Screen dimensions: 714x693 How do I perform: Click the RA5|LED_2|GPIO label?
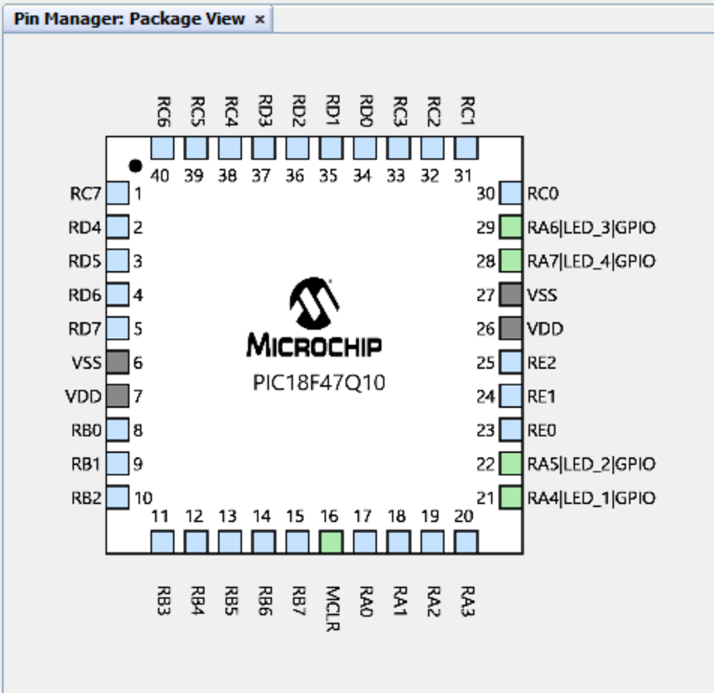tap(591, 464)
